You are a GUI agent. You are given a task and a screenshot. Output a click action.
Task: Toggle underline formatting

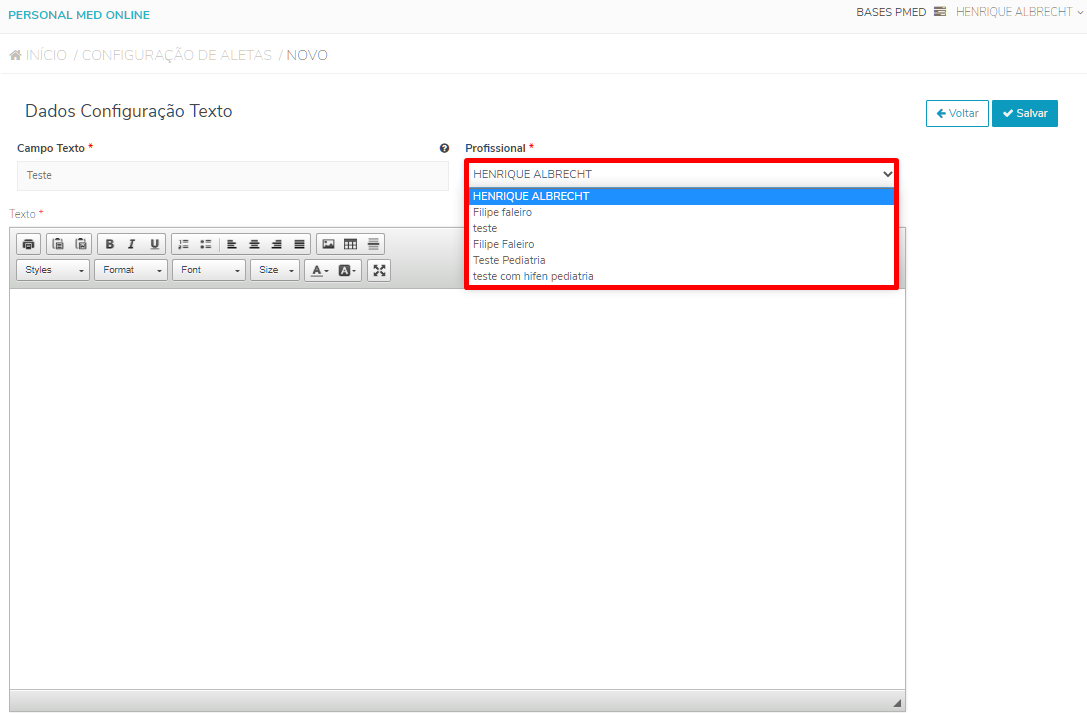pyautogui.click(x=154, y=244)
